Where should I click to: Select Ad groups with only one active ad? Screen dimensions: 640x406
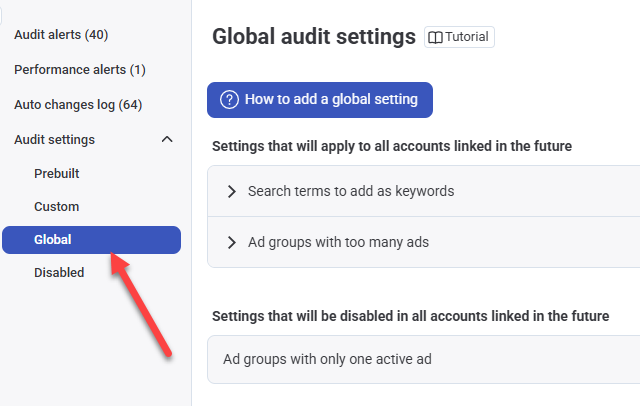click(327, 359)
